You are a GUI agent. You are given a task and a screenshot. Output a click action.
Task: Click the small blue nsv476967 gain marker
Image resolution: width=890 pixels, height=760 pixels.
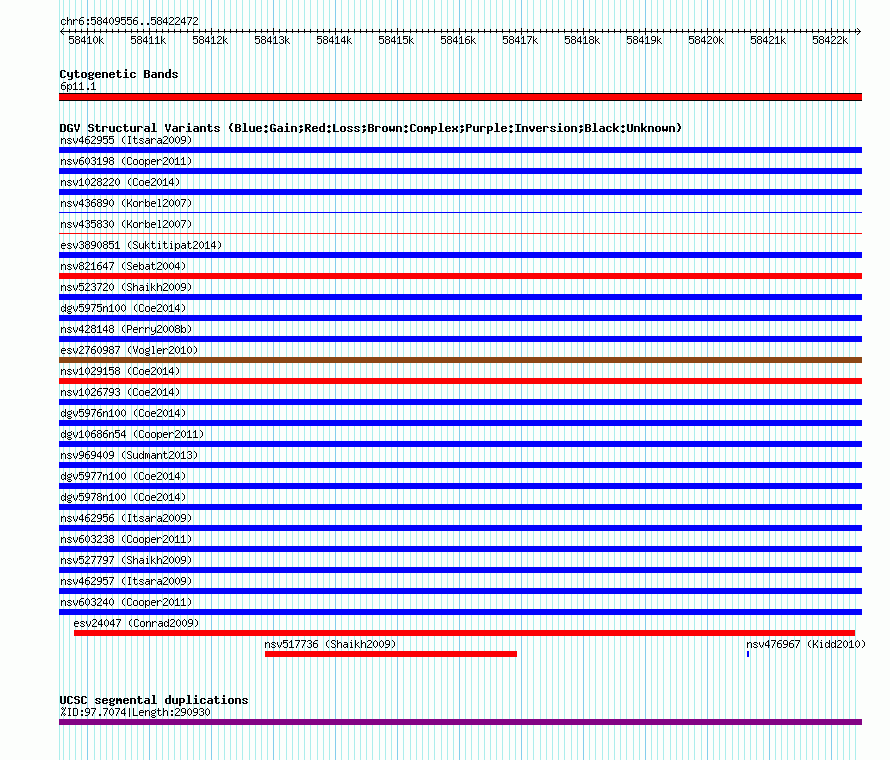[748, 654]
